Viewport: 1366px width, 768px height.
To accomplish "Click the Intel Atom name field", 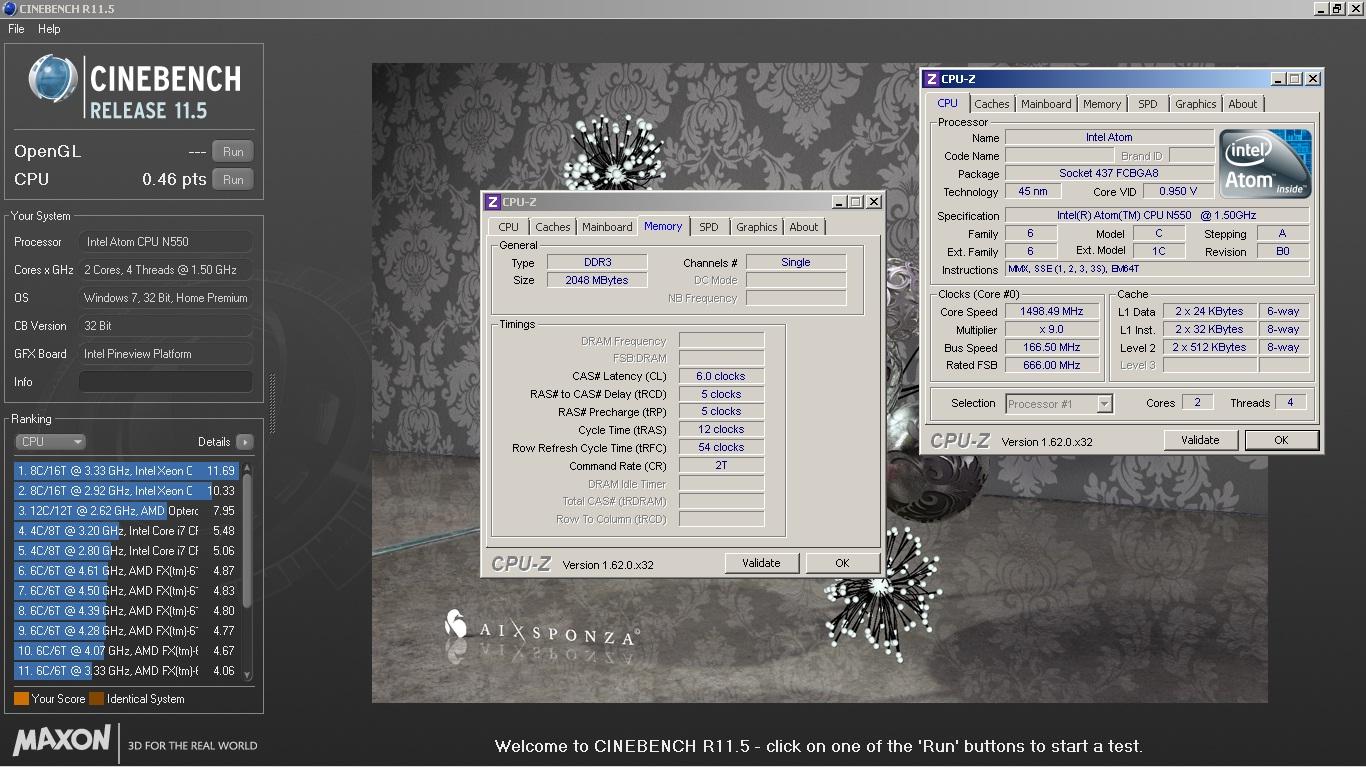I will coord(1109,138).
